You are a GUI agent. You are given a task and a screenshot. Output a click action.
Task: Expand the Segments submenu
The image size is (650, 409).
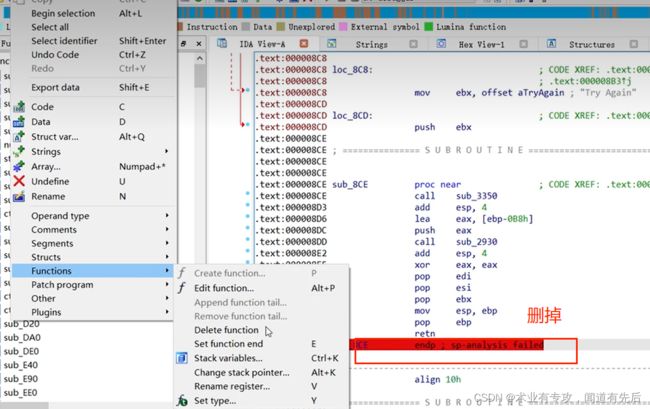(167, 243)
